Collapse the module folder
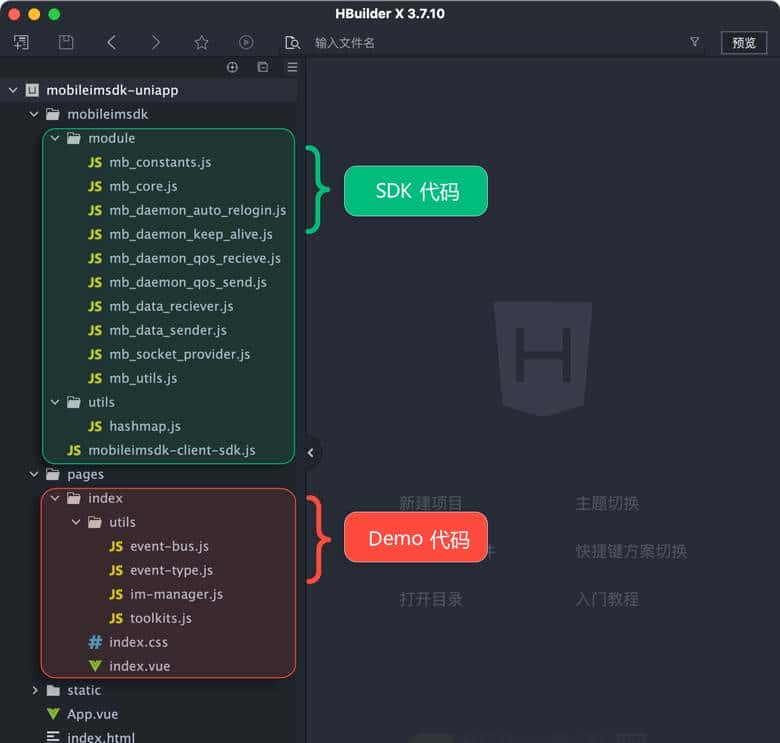The height and width of the screenshot is (743, 780). pyautogui.click(x=55, y=138)
